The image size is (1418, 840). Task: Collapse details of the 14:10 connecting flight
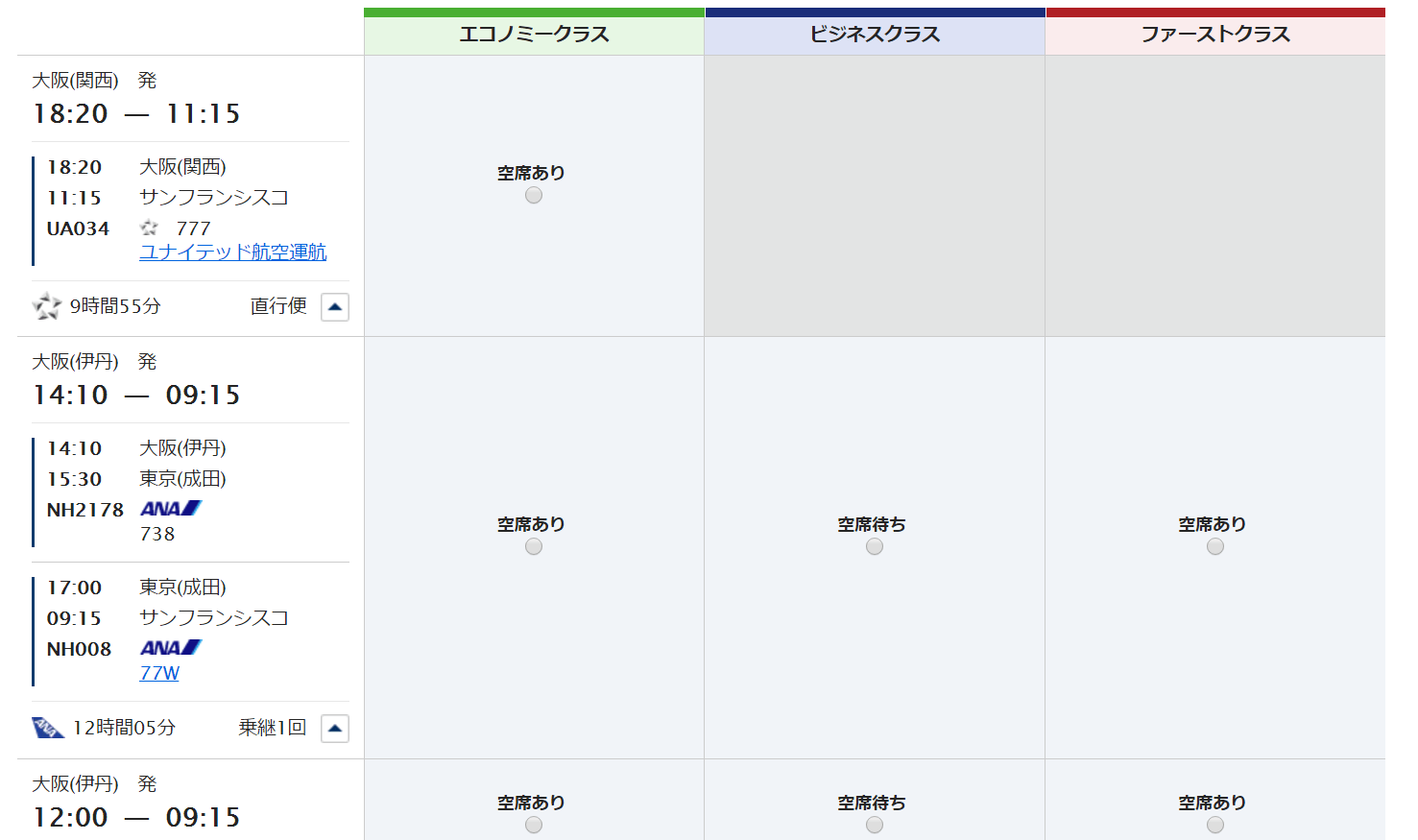(334, 729)
